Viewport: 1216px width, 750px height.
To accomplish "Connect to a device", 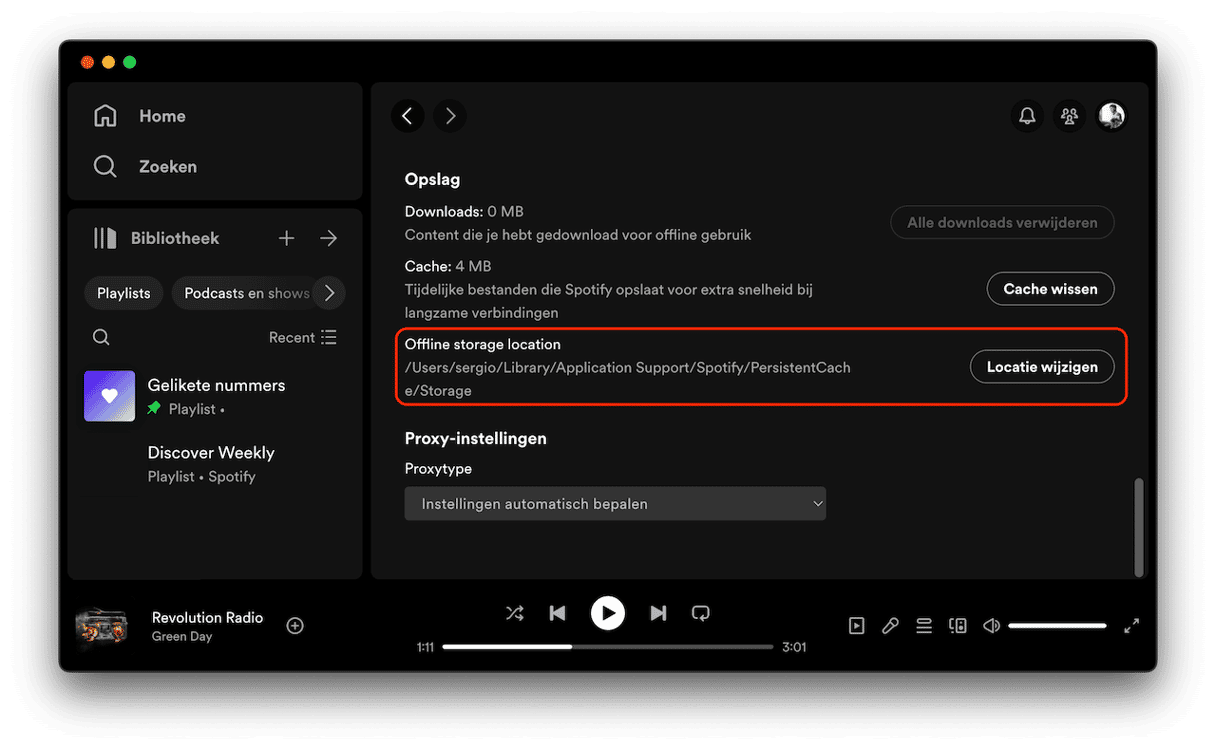I will 958,626.
